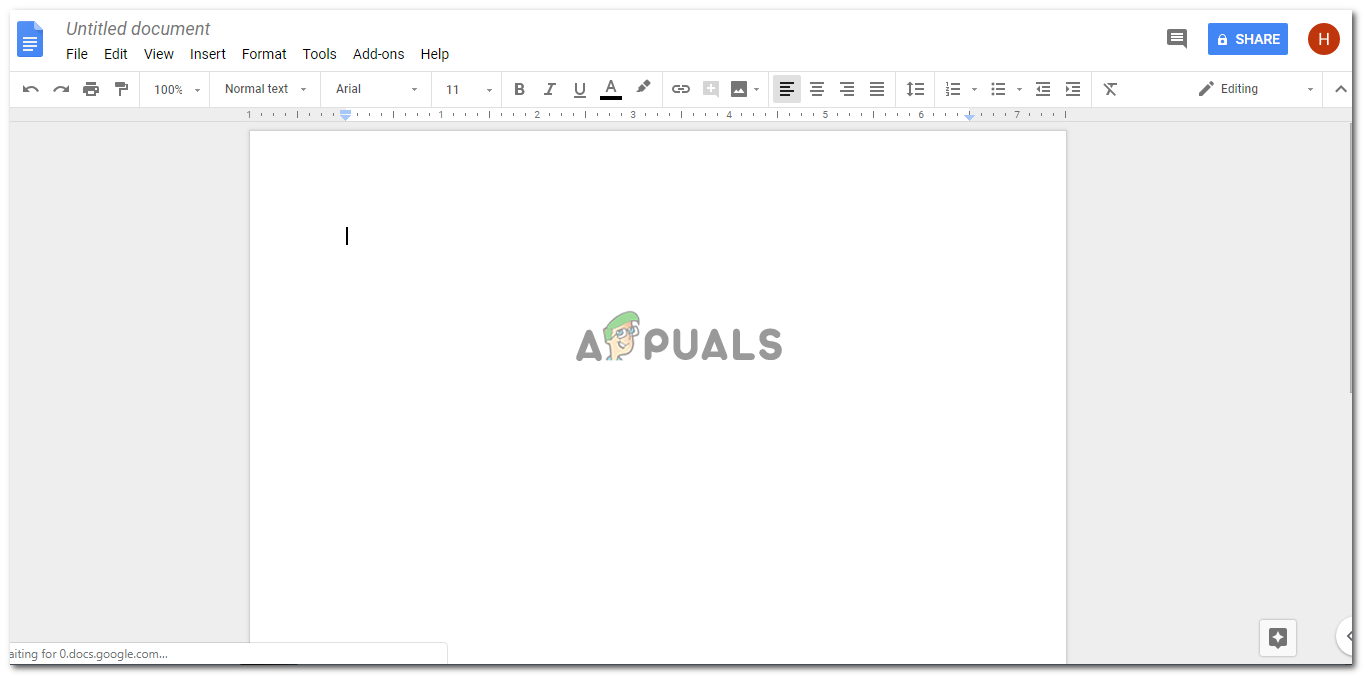Click the decrease indent icon
Image resolution: width=1363 pixels, height=676 pixels.
(1043, 89)
